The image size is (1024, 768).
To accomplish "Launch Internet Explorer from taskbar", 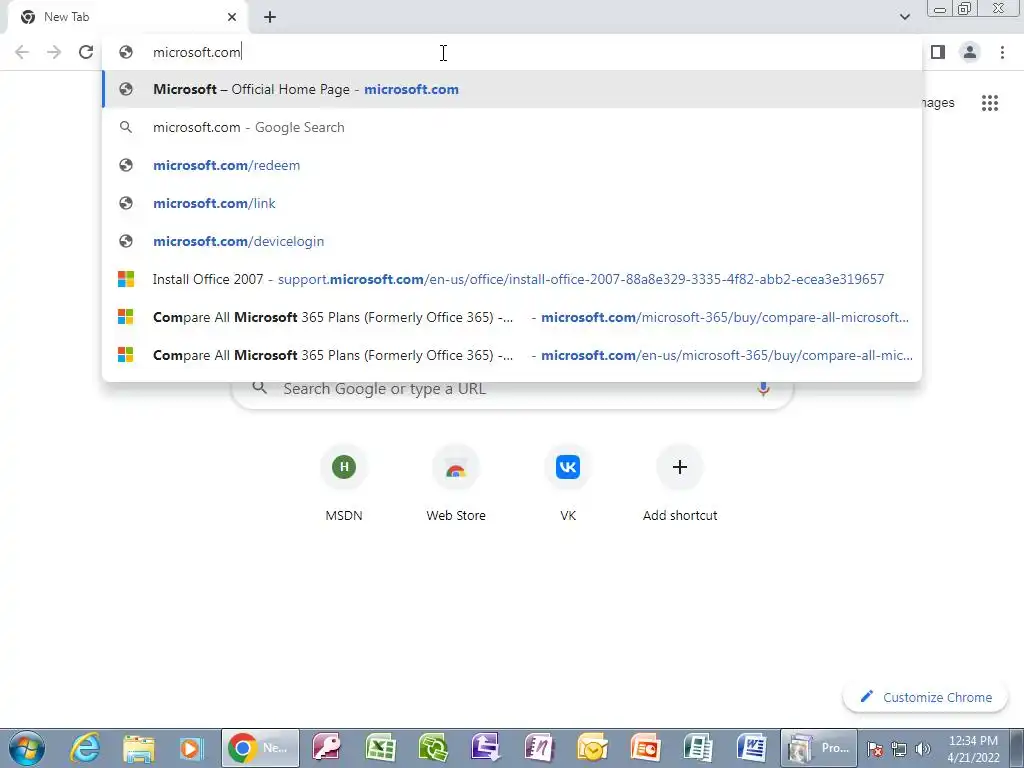I will pyautogui.click(x=84, y=748).
